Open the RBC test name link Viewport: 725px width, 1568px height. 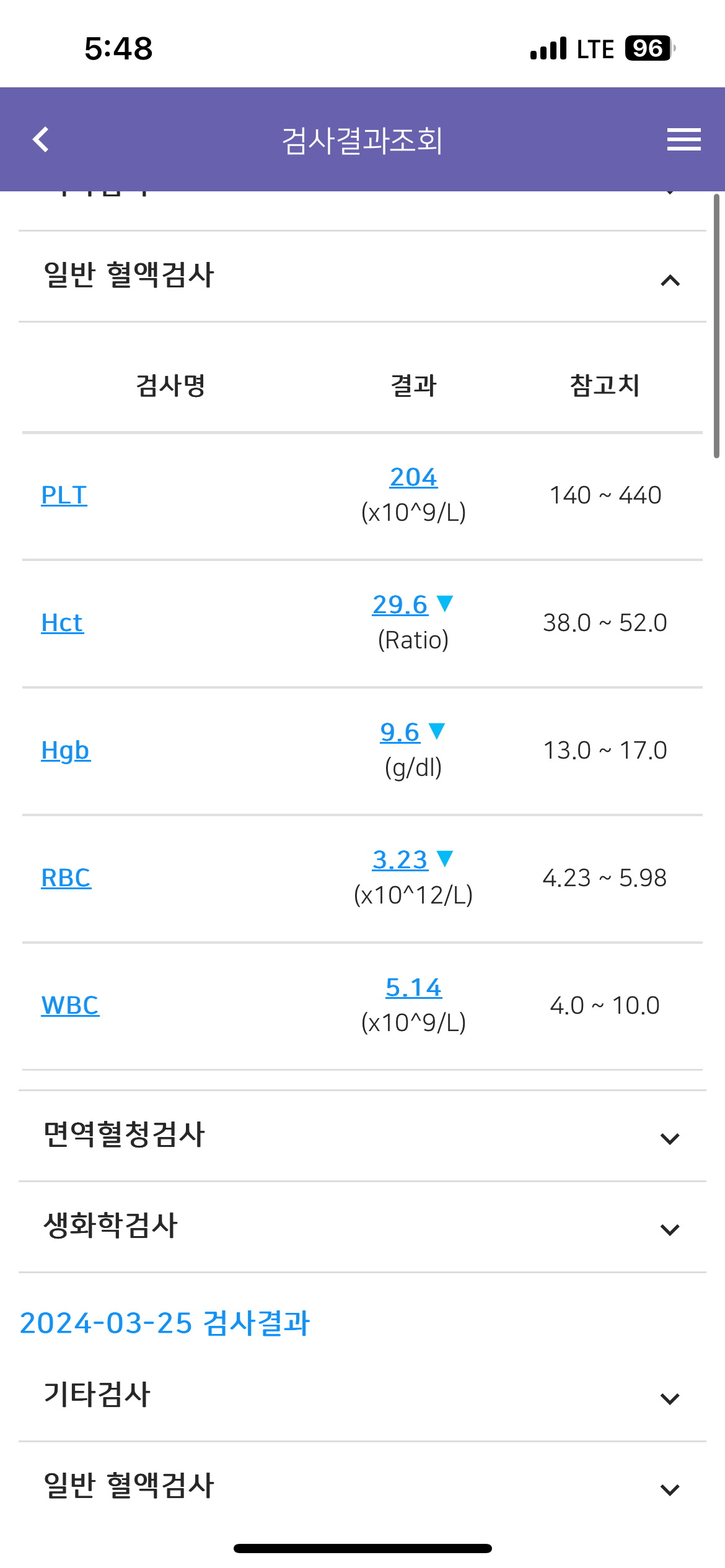point(66,878)
